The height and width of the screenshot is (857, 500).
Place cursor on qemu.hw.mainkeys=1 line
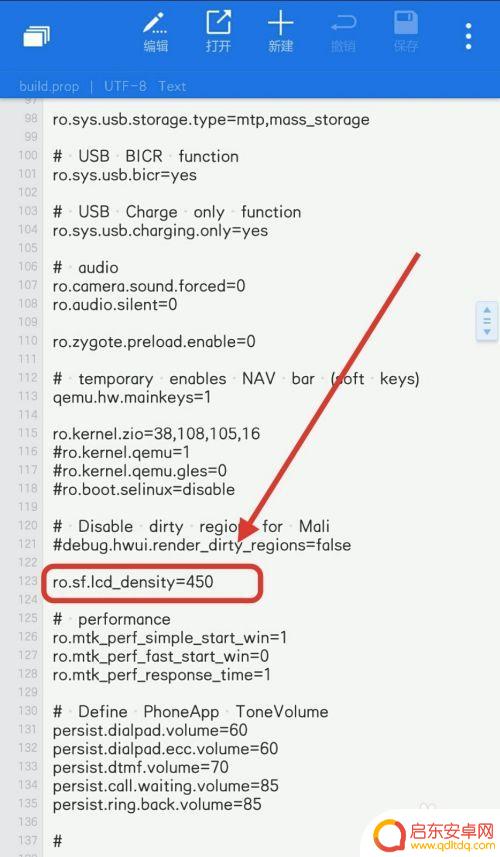coord(132,397)
